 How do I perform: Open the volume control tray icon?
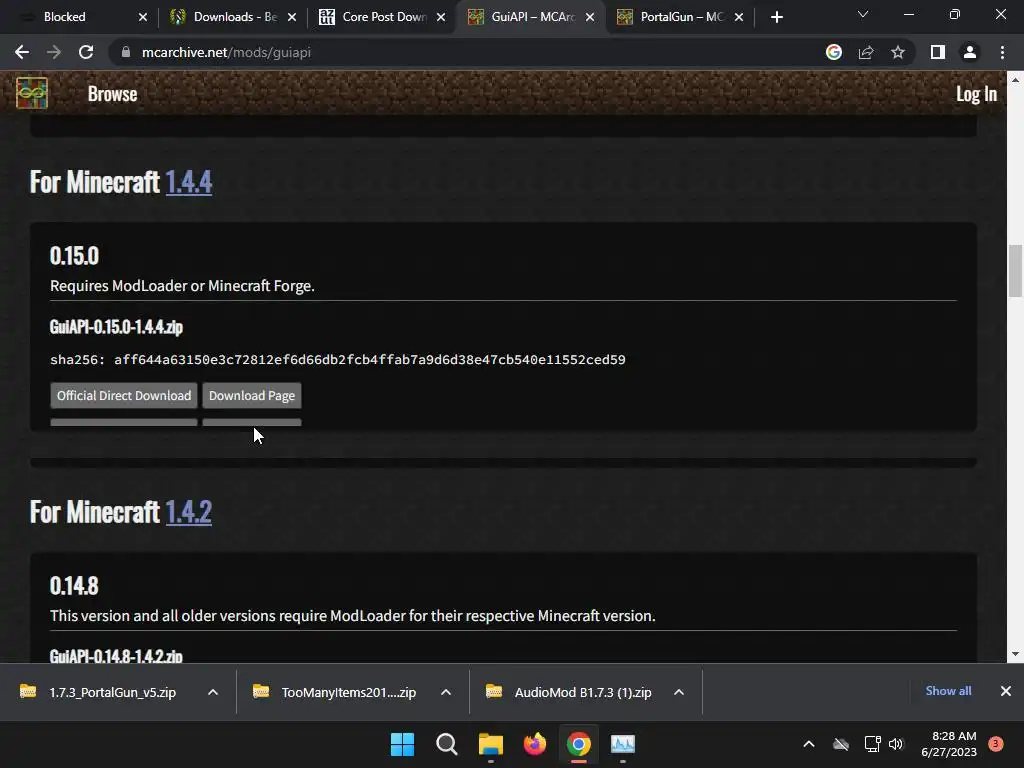coord(896,744)
